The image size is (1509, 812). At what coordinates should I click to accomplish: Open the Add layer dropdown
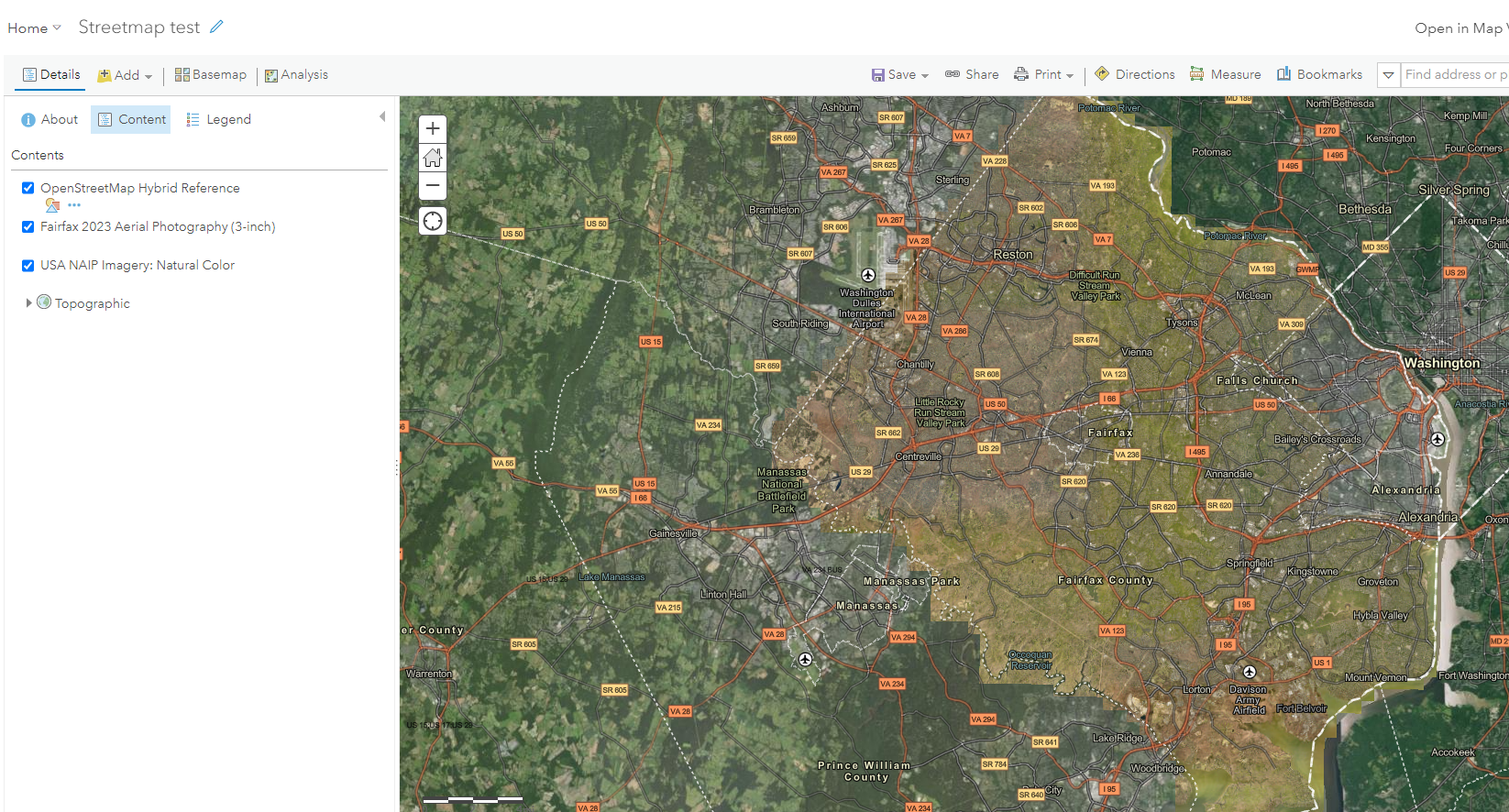point(125,75)
